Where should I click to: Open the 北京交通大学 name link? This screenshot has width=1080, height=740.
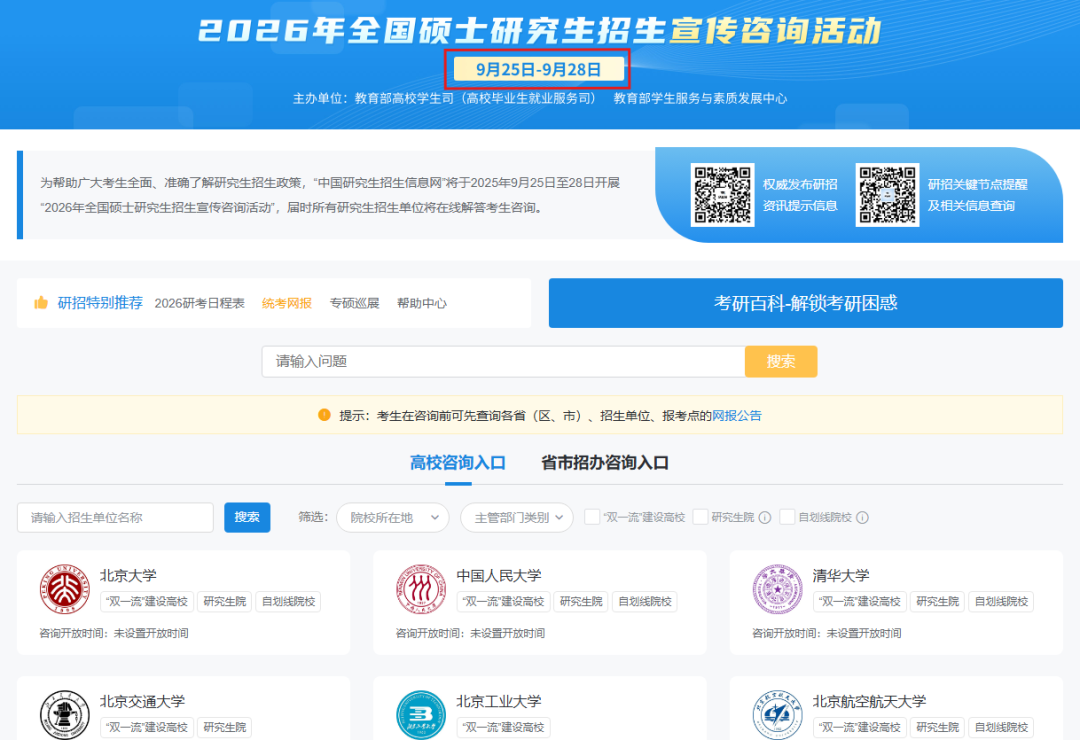pyautogui.click(x=143, y=701)
